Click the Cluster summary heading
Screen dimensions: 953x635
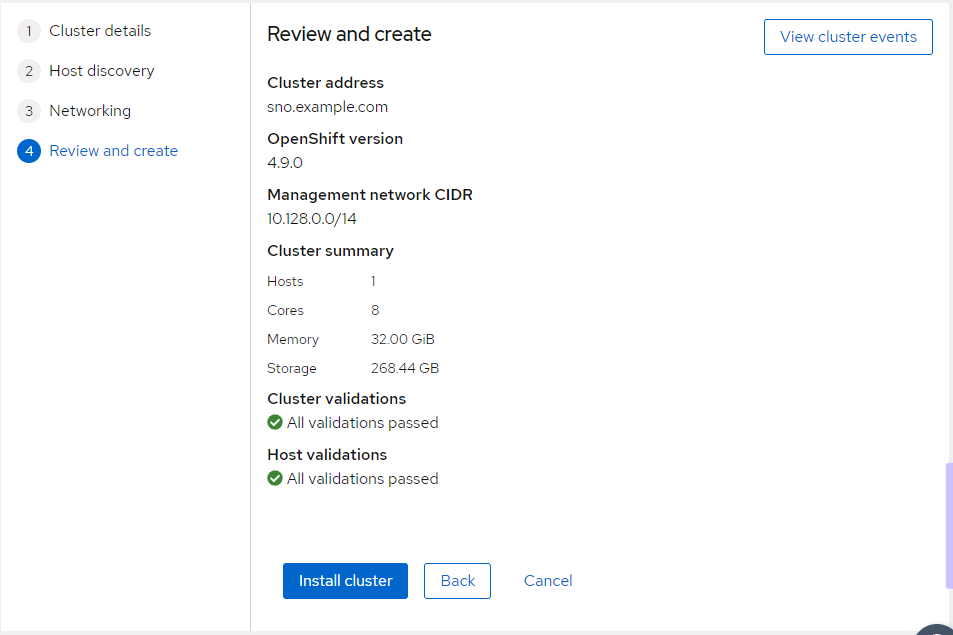pos(331,251)
